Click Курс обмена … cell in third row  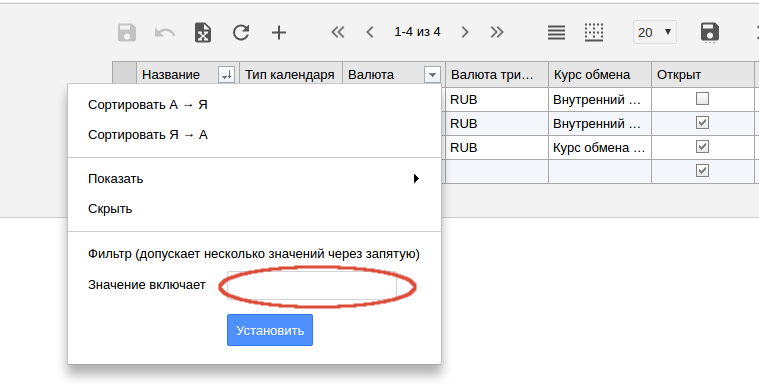click(600, 147)
